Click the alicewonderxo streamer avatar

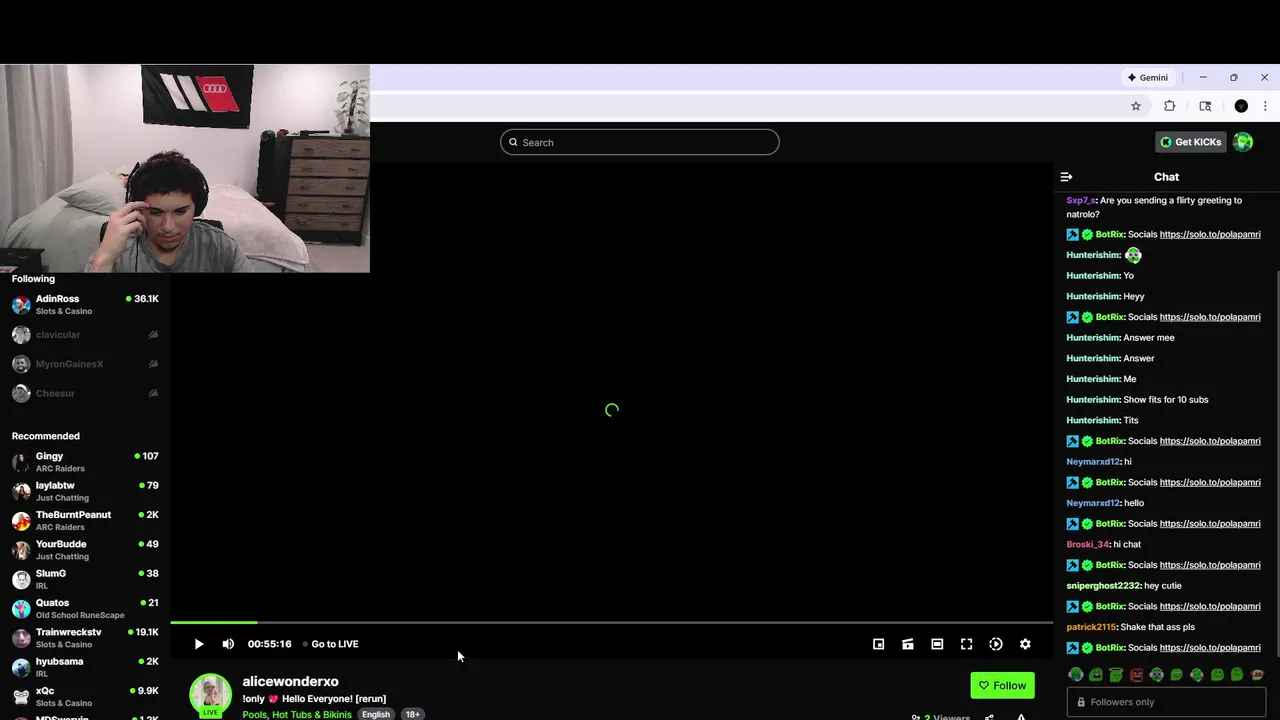click(210, 694)
